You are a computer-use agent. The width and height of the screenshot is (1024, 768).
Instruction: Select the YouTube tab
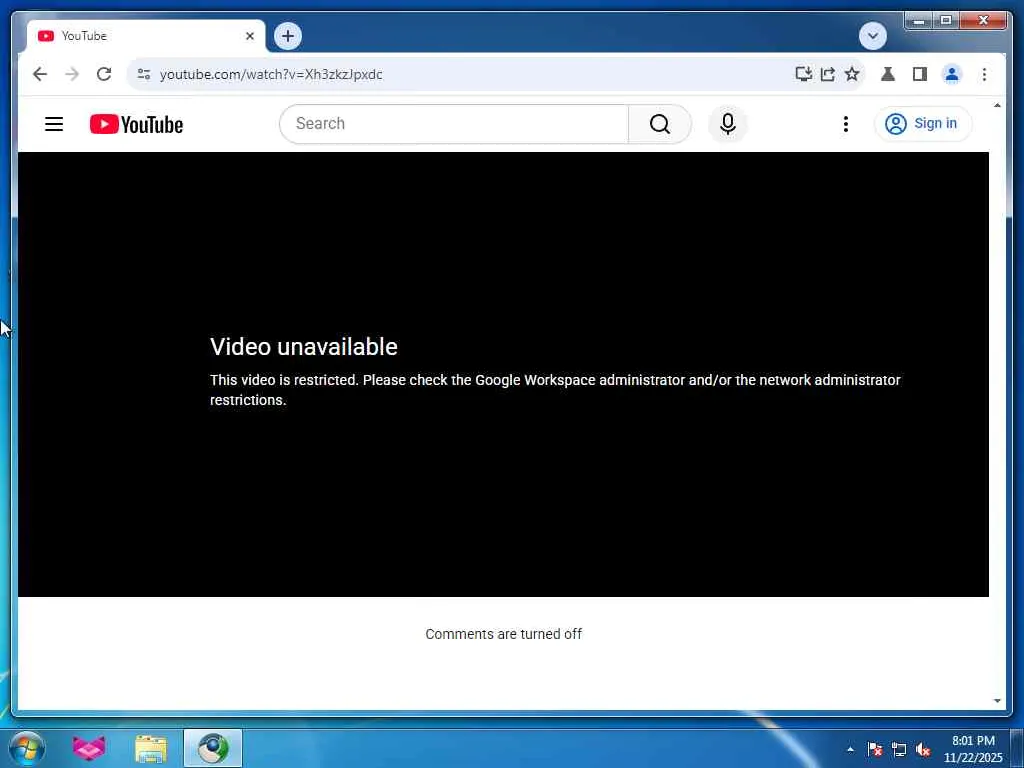click(x=146, y=36)
